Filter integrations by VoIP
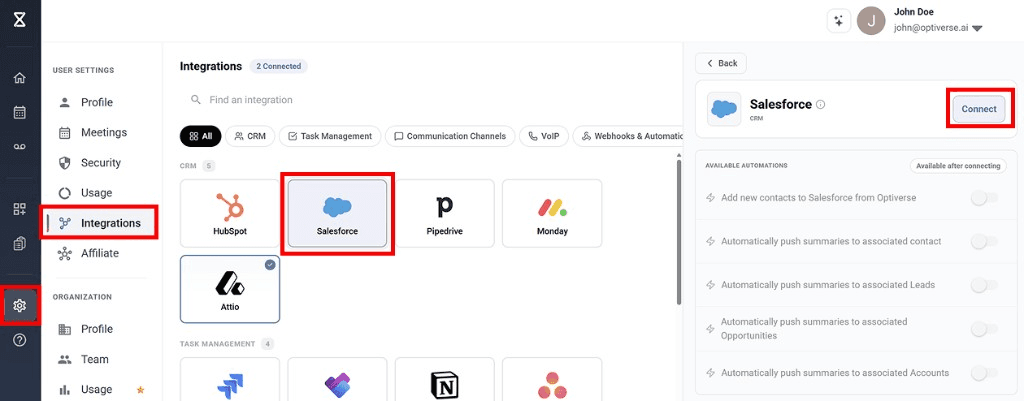The width and height of the screenshot is (1024, 401). [544, 136]
